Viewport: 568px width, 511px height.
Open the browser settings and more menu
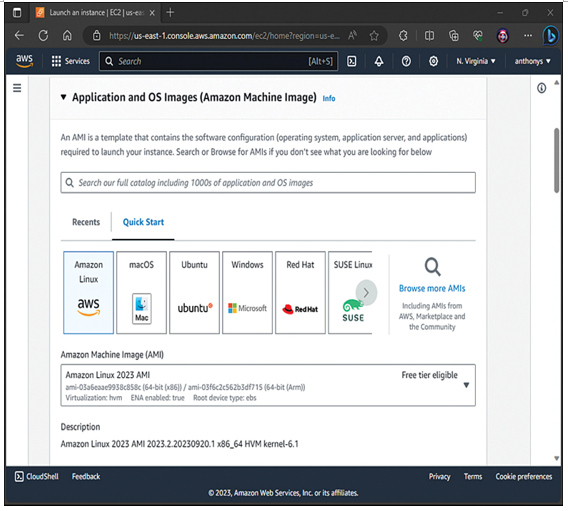(528, 35)
